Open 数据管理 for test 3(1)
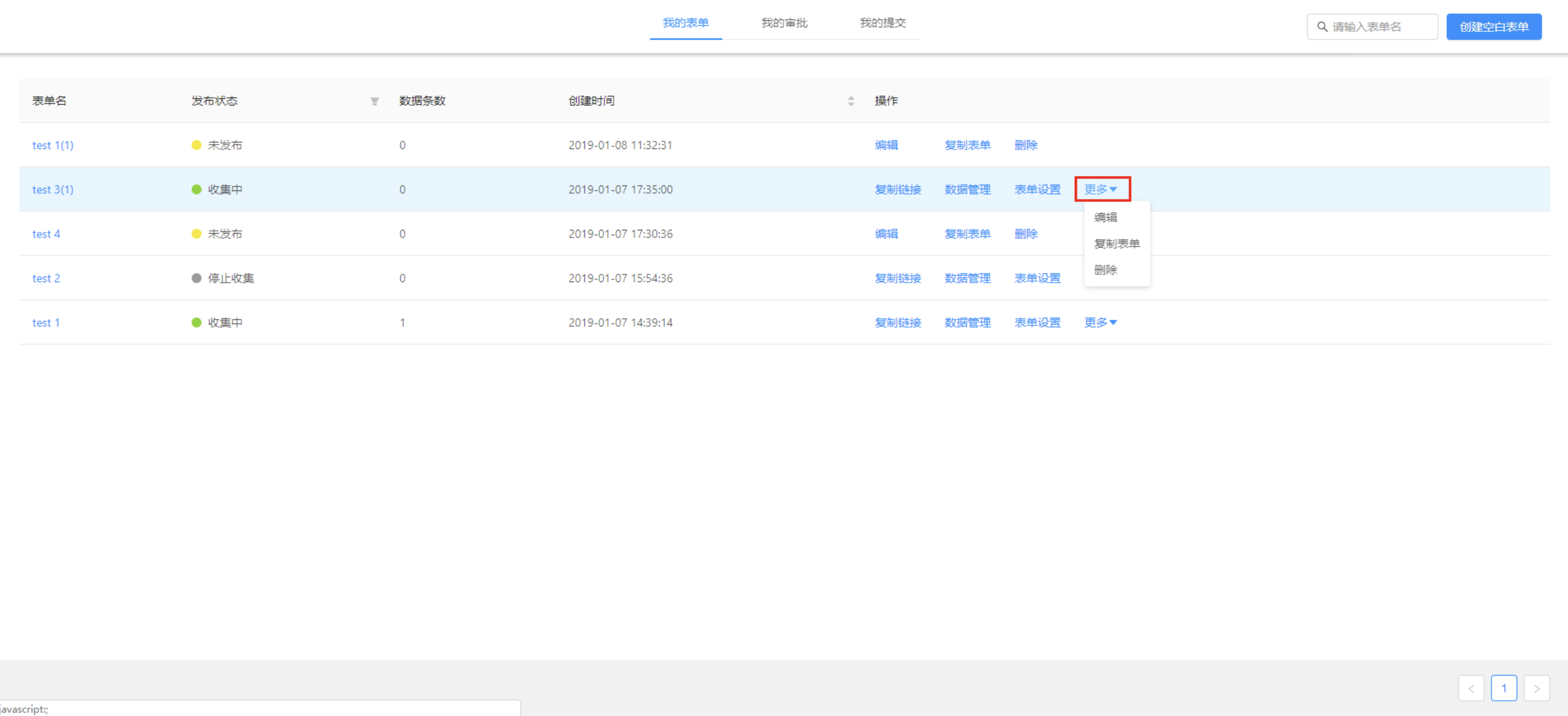Image resolution: width=1568 pixels, height=716 pixels. click(x=967, y=189)
